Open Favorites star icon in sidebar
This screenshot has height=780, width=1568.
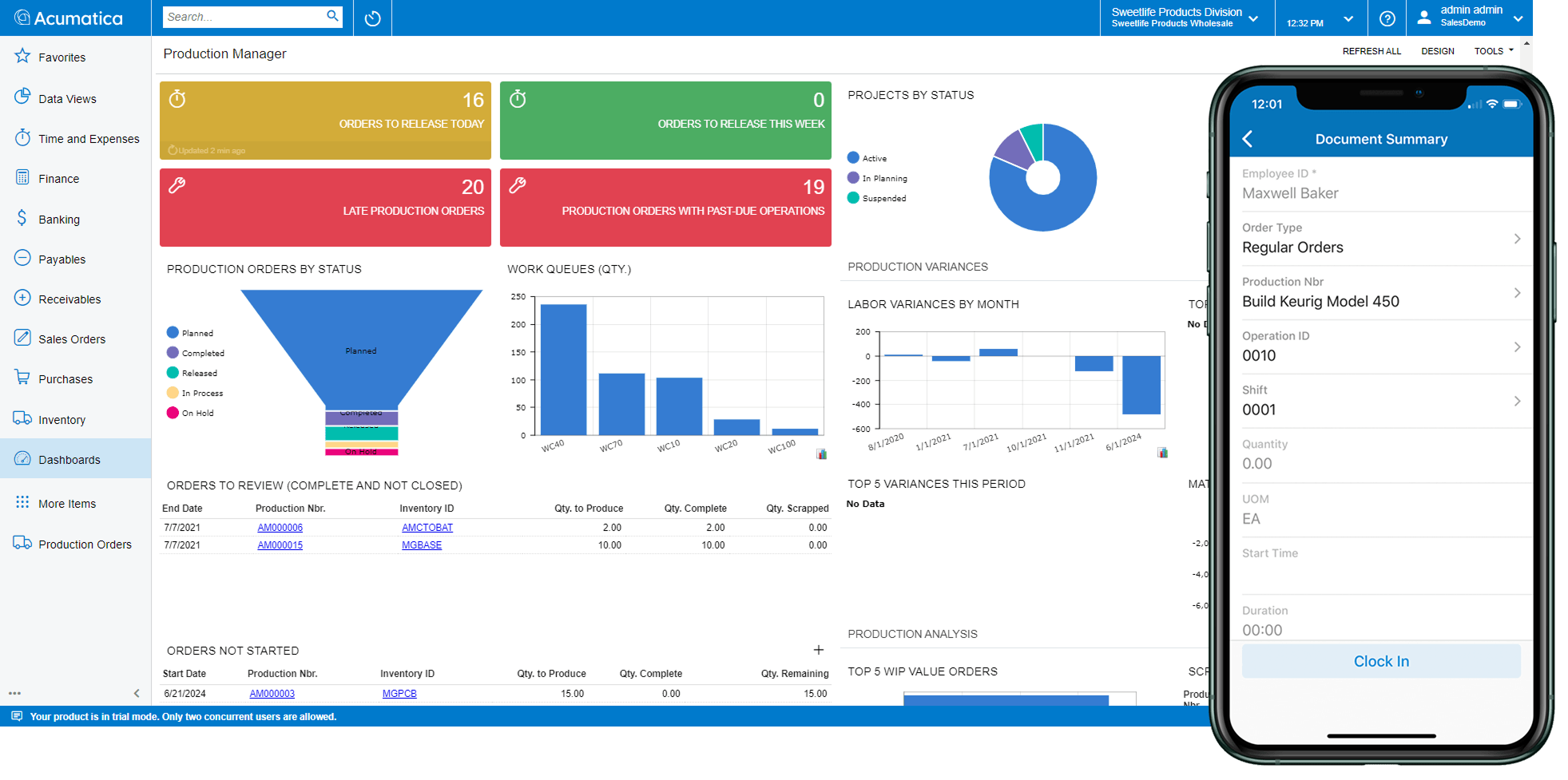[22, 56]
